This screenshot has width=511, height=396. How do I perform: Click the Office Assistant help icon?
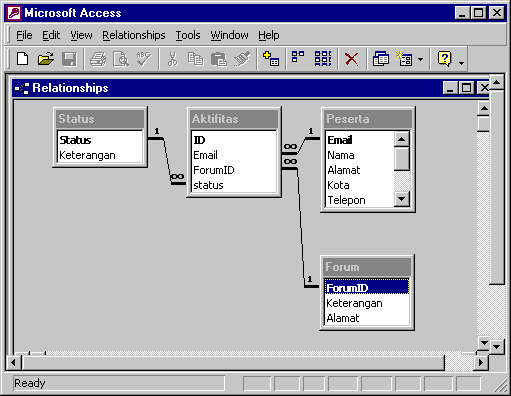coord(444,59)
